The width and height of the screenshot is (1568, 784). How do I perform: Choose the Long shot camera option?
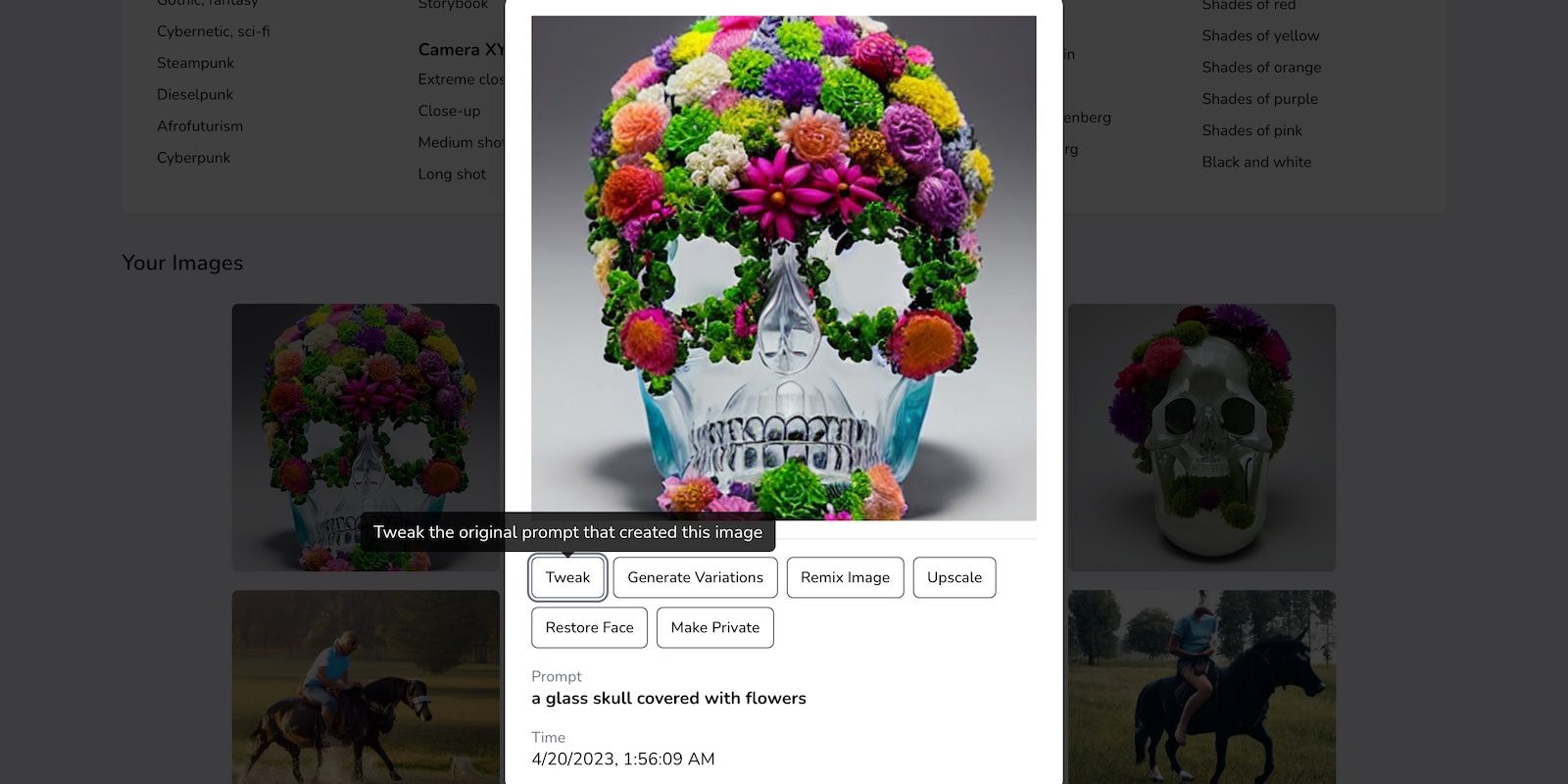[452, 174]
